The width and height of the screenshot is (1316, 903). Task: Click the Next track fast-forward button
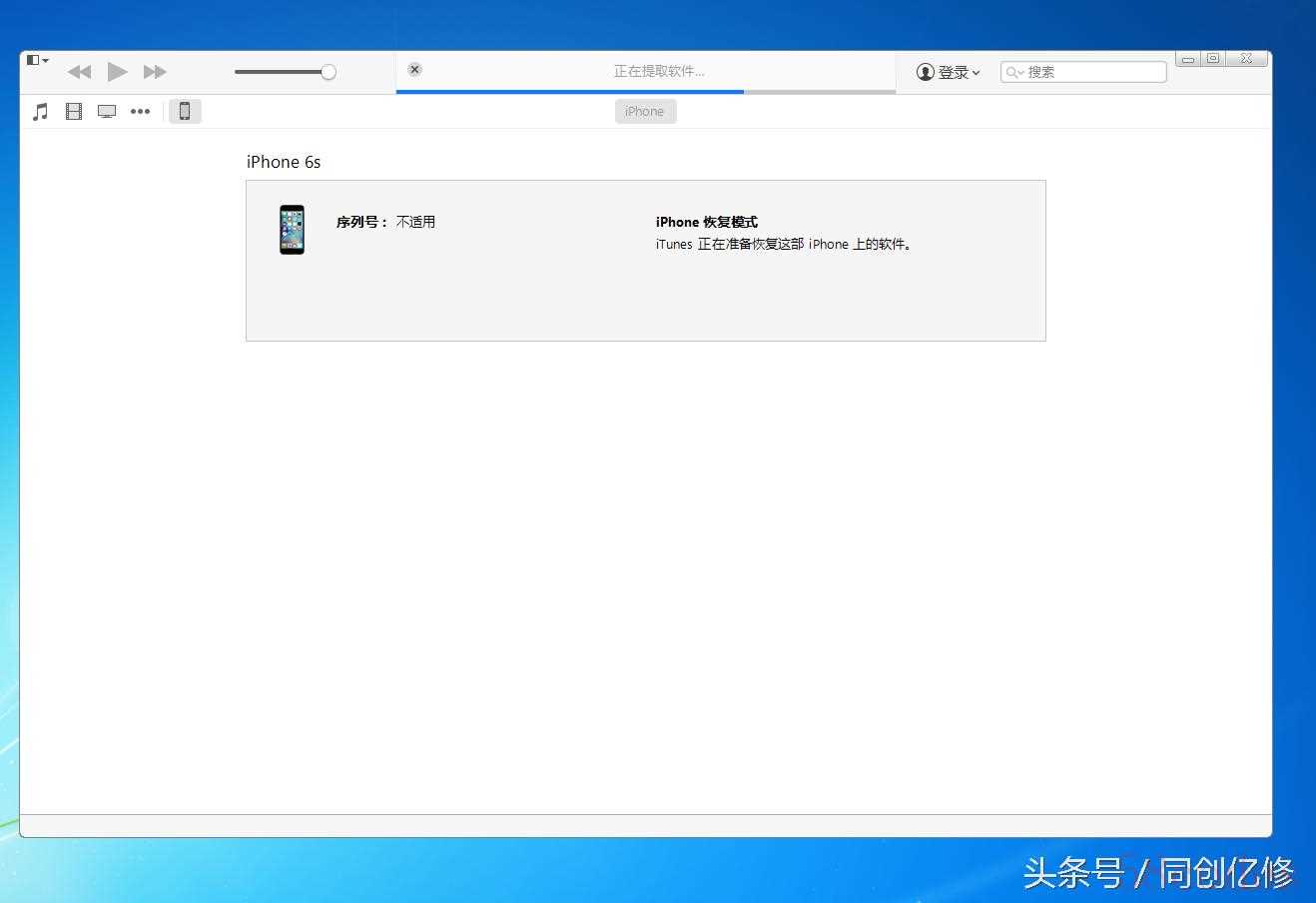(155, 72)
